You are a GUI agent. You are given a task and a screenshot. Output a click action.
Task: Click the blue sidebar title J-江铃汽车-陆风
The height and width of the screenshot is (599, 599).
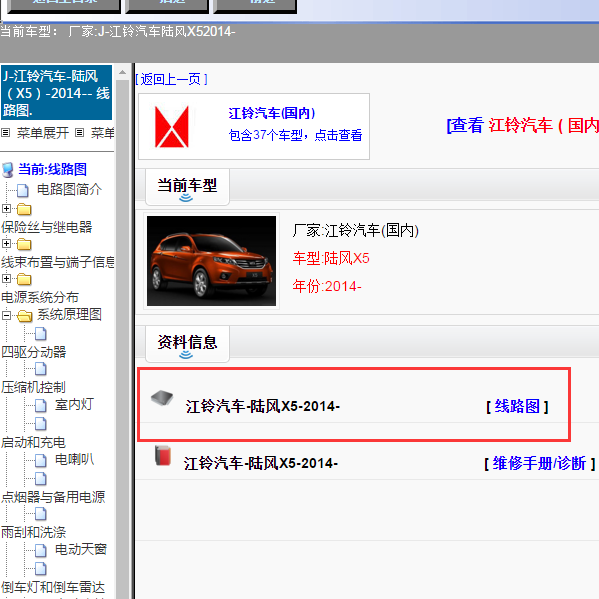click(57, 93)
